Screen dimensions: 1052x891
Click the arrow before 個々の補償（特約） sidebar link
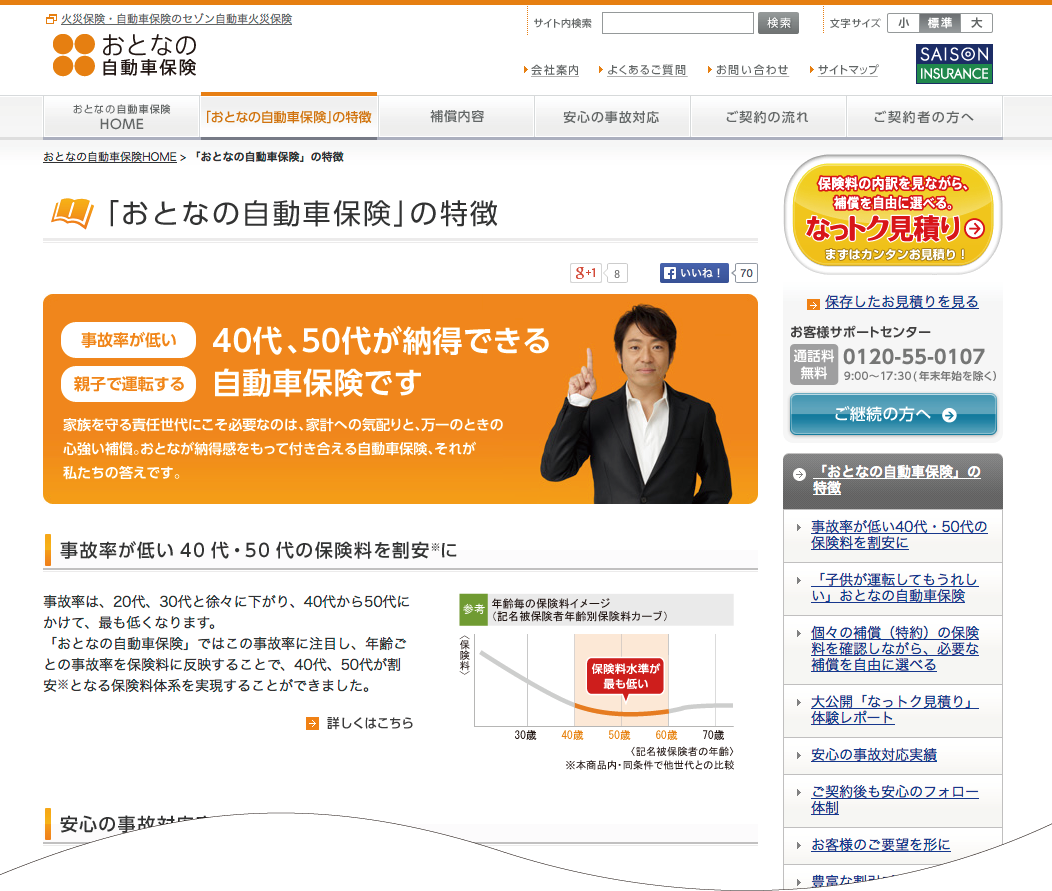(798, 633)
